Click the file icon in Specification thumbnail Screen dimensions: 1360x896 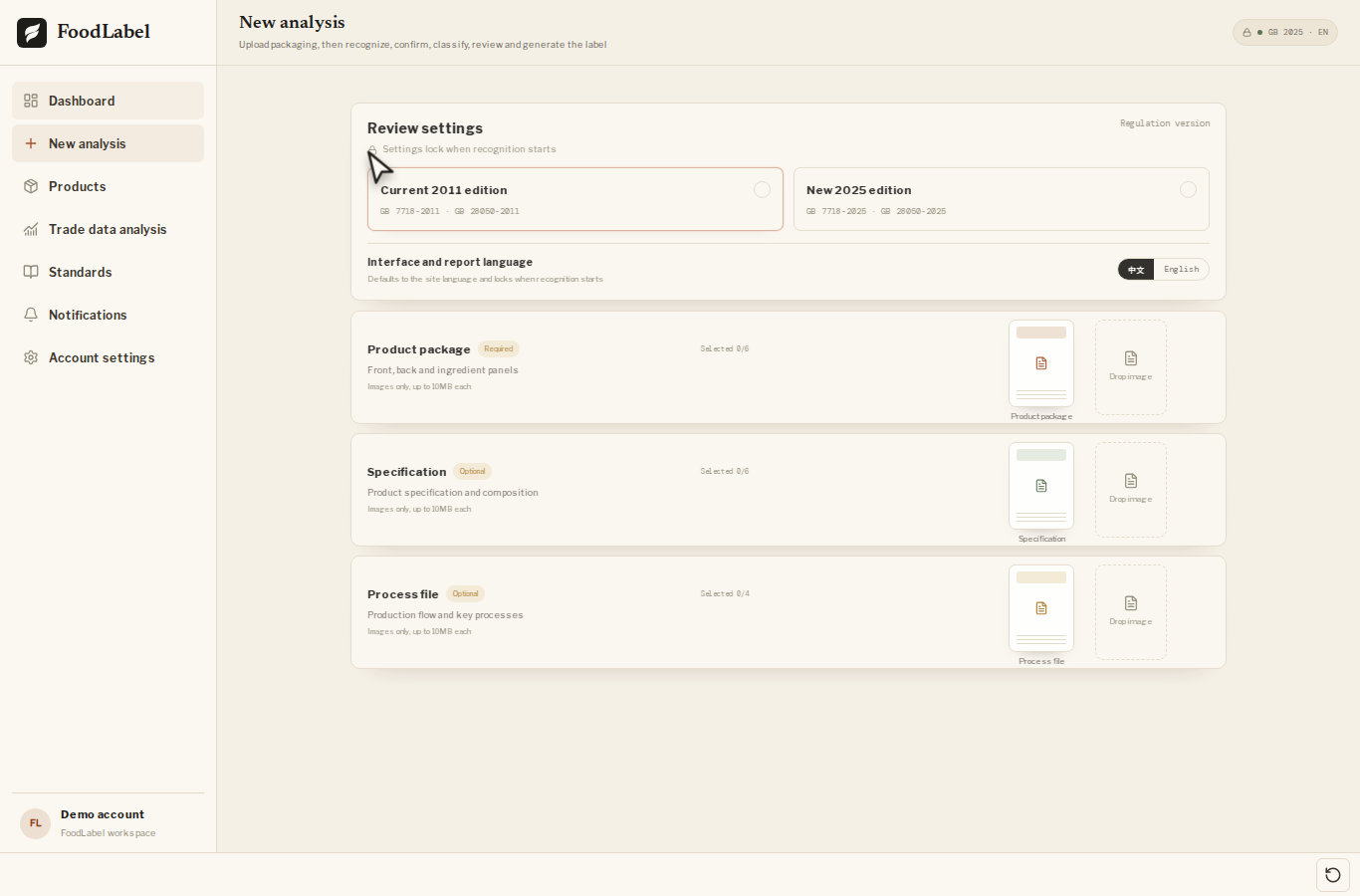click(x=1041, y=486)
